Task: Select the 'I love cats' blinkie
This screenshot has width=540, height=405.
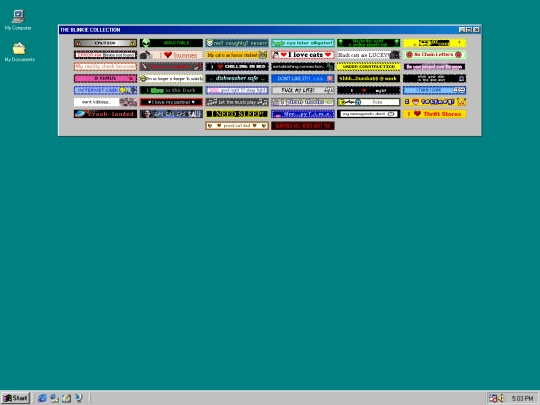Action: (303, 55)
